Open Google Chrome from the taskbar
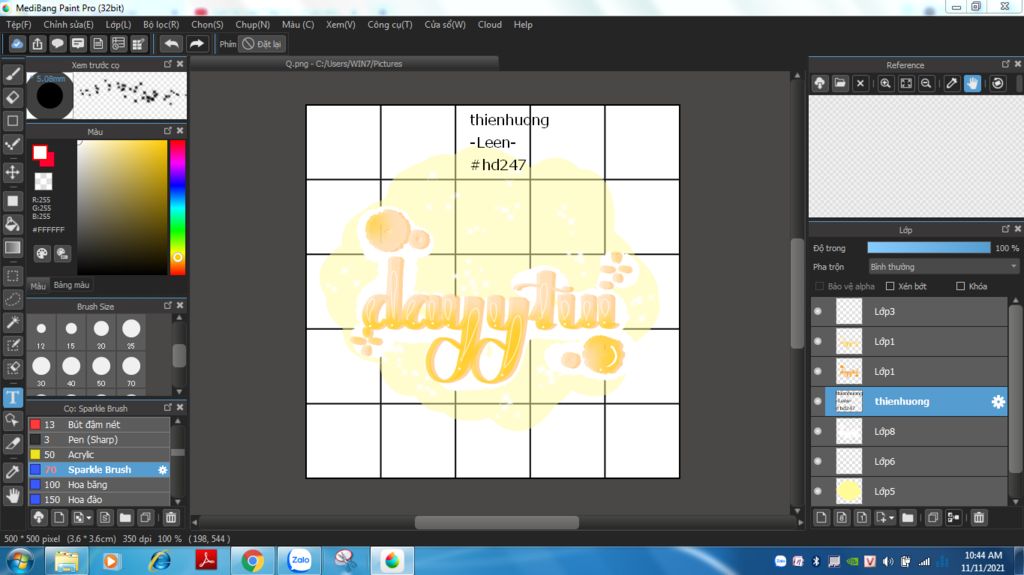 pyautogui.click(x=252, y=561)
